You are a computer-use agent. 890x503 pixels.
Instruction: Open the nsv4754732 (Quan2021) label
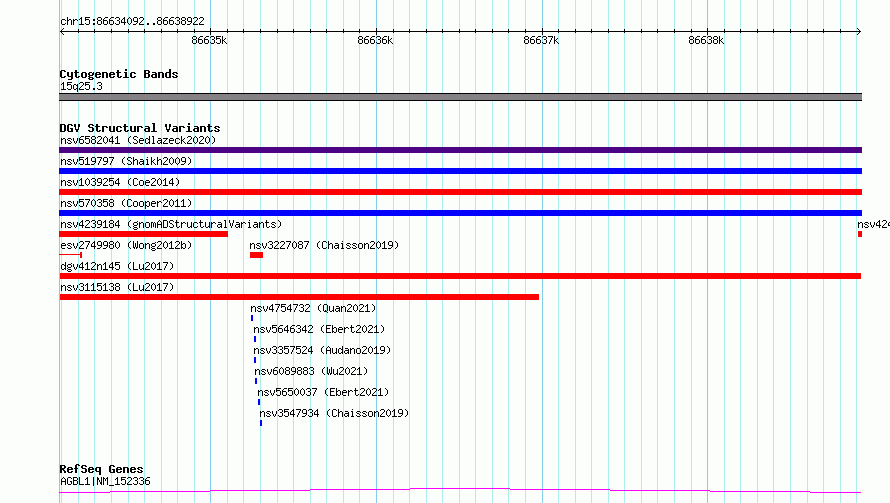(313, 308)
